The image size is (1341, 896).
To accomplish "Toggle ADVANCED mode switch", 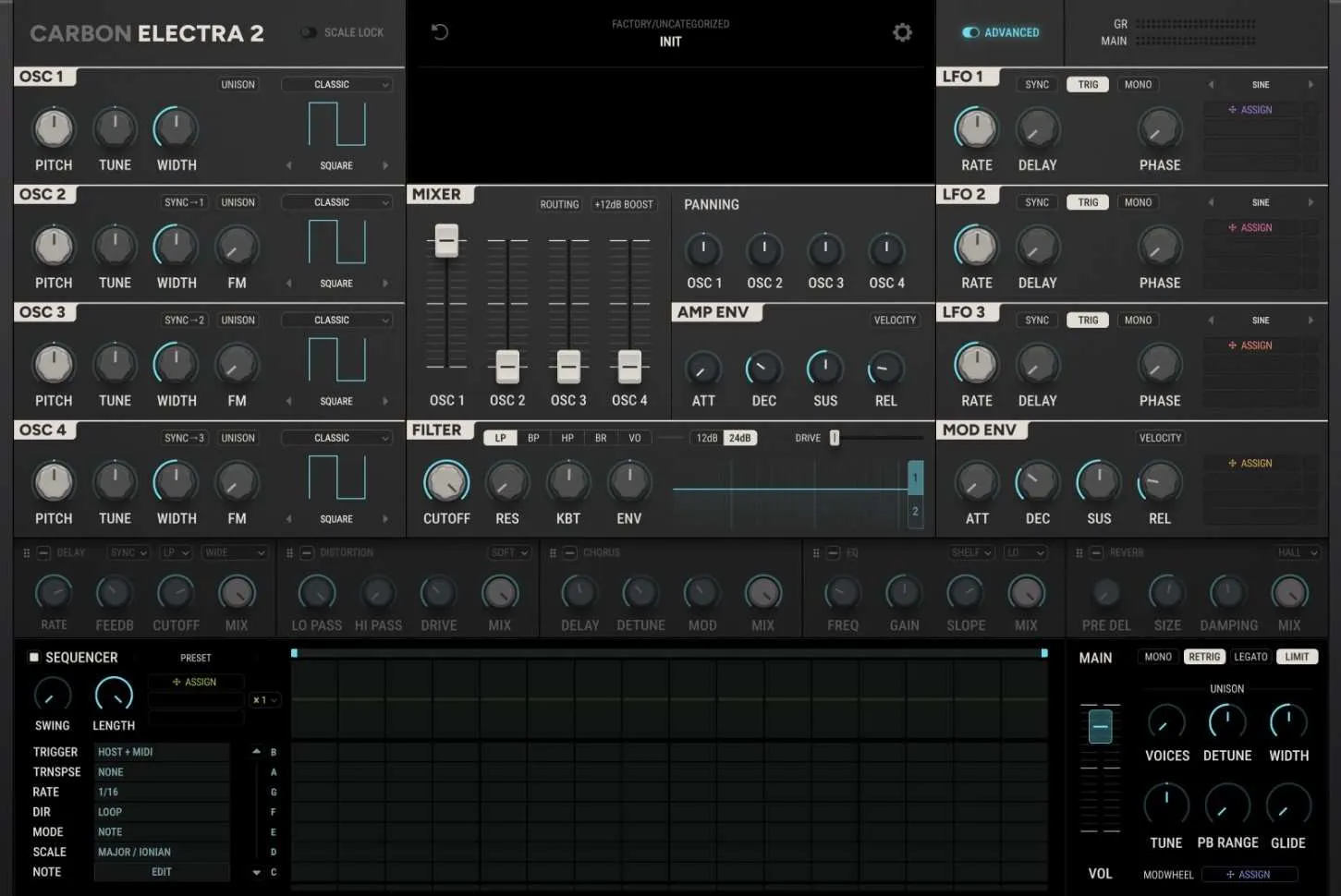I will pyautogui.click(x=970, y=32).
